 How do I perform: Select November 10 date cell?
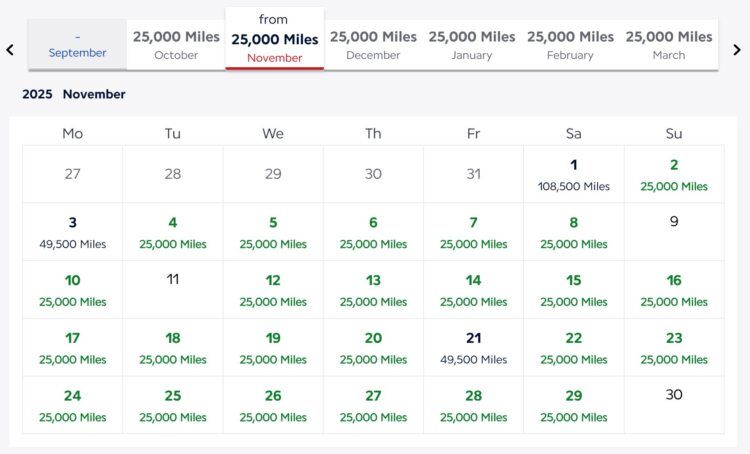click(73, 290)
